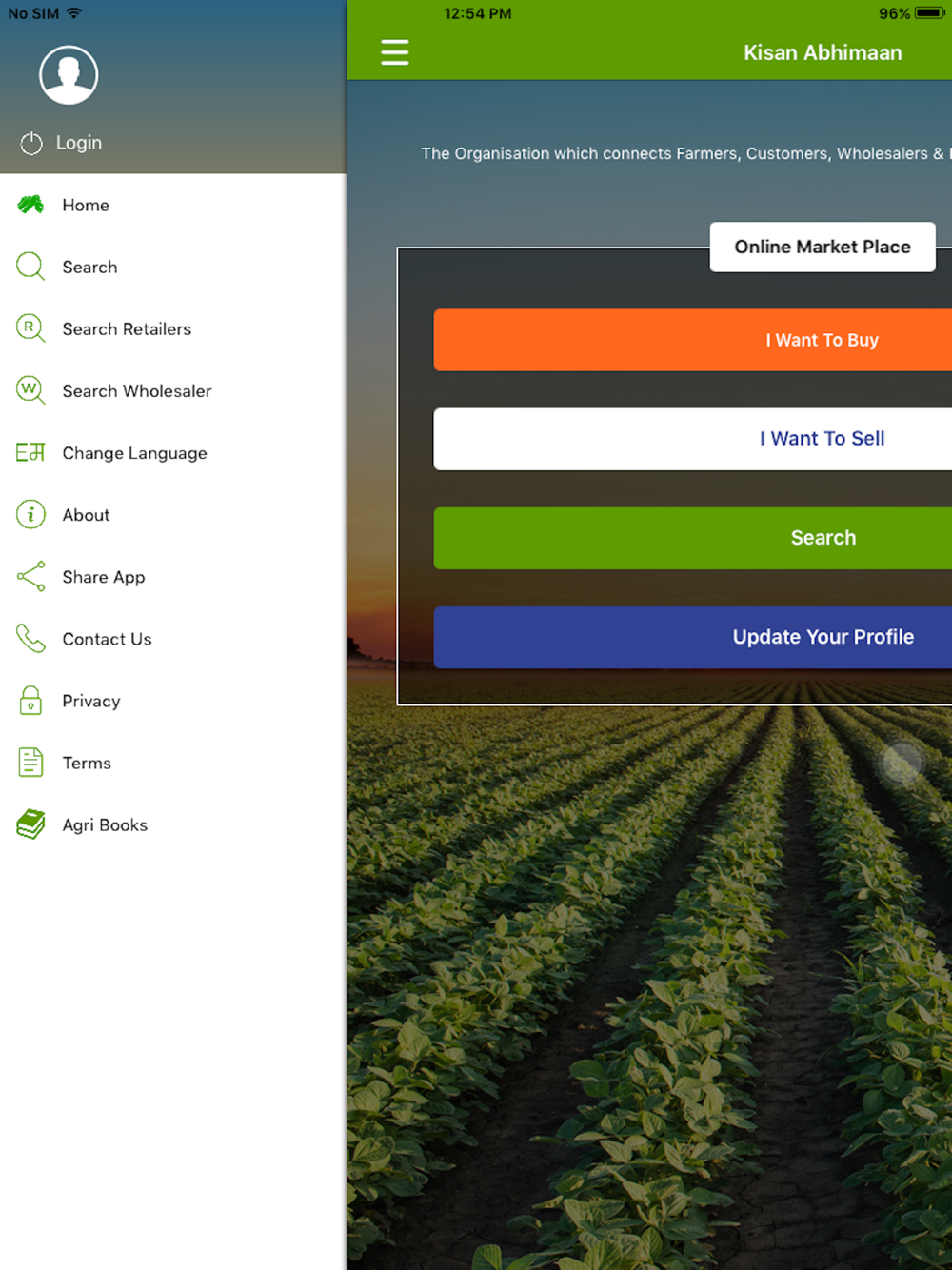The height and width of the screenshot is (1270, 952).
Task: Click the Home leaf icon
Action: (30, 204)
